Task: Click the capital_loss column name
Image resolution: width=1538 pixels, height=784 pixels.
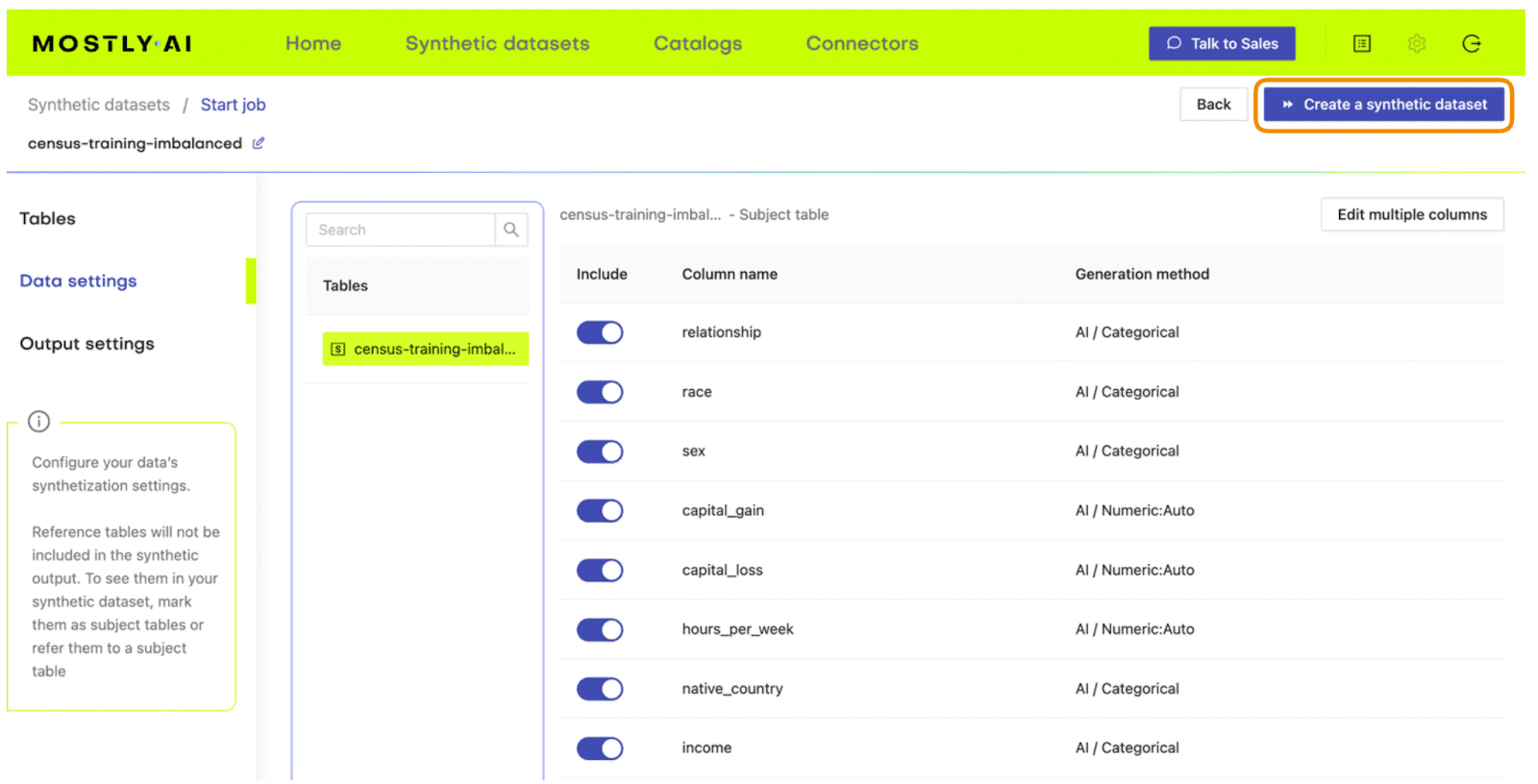Action: click(722, 571)
